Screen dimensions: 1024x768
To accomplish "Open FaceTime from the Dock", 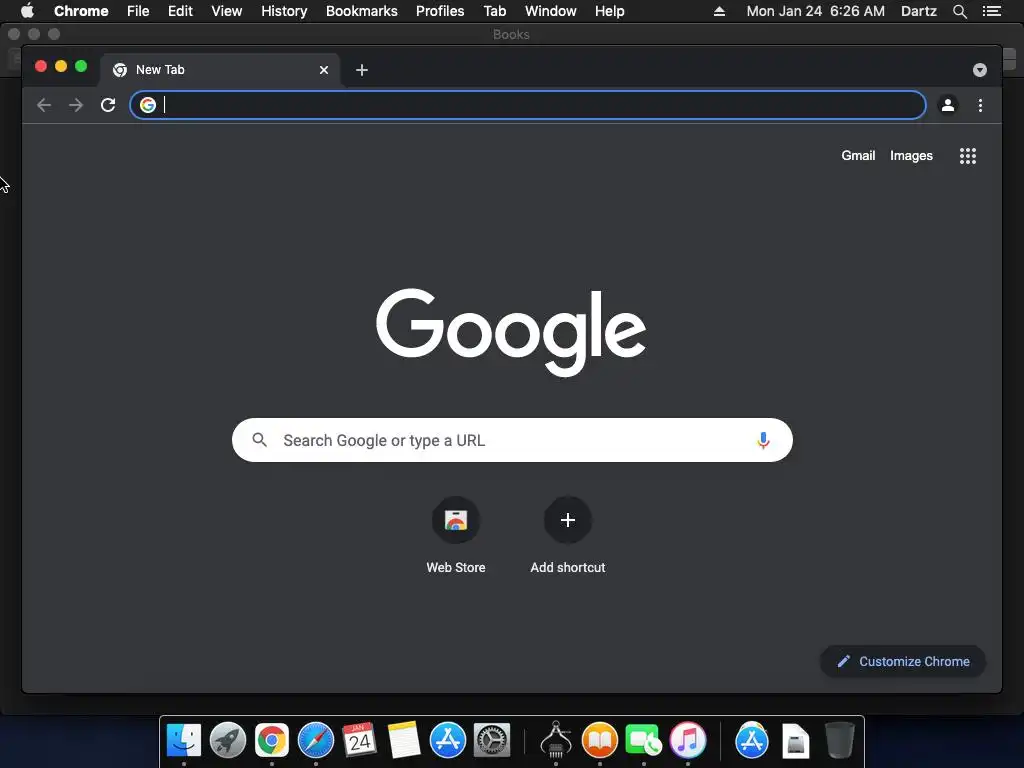I will pos(643,741).
